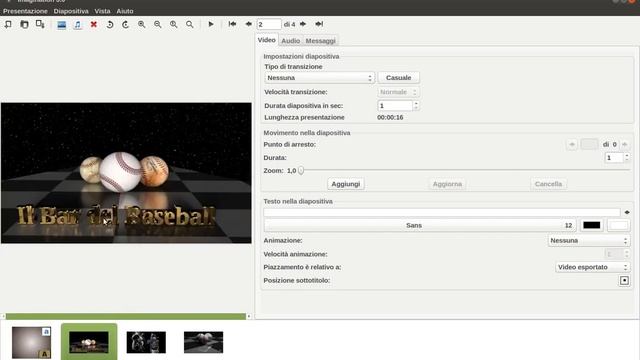Image resolution: width=640 pixels, height=360 pixels.
Task: Open the Presentazione menu
Action: point(25,11)
